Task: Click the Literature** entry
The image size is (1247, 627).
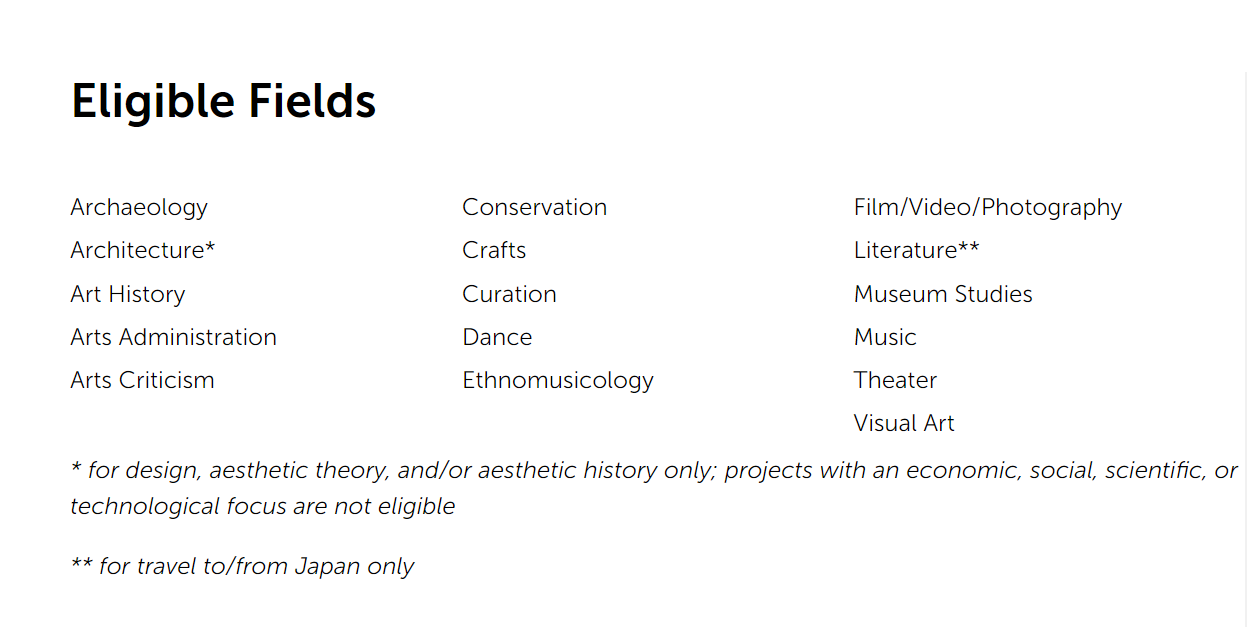Action: click(x=916, y=250)
